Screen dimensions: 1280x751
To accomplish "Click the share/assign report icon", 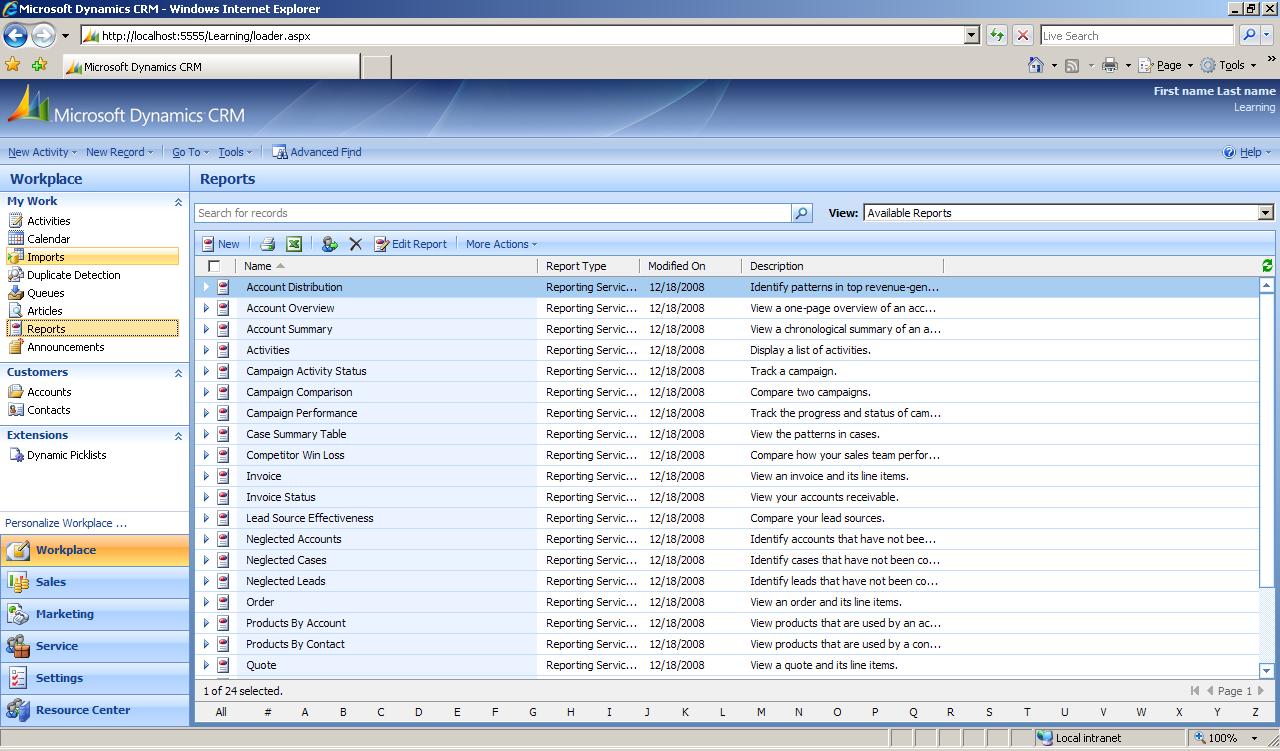I will [329, 244].
